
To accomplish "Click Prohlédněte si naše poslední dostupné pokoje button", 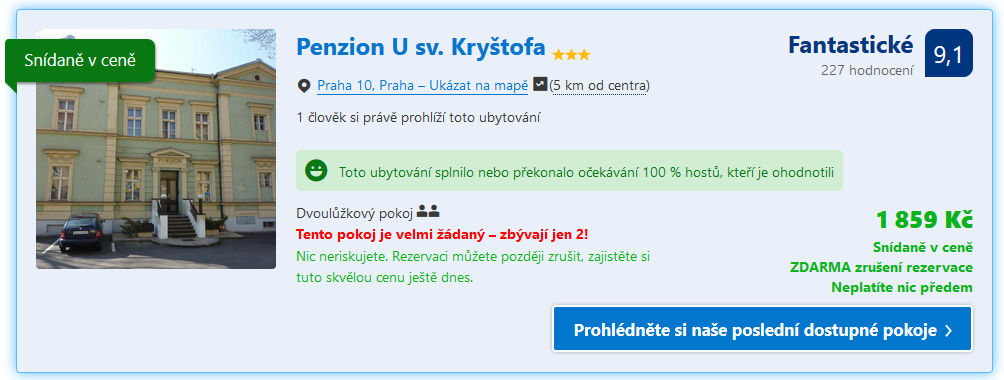I will [763, 329].
